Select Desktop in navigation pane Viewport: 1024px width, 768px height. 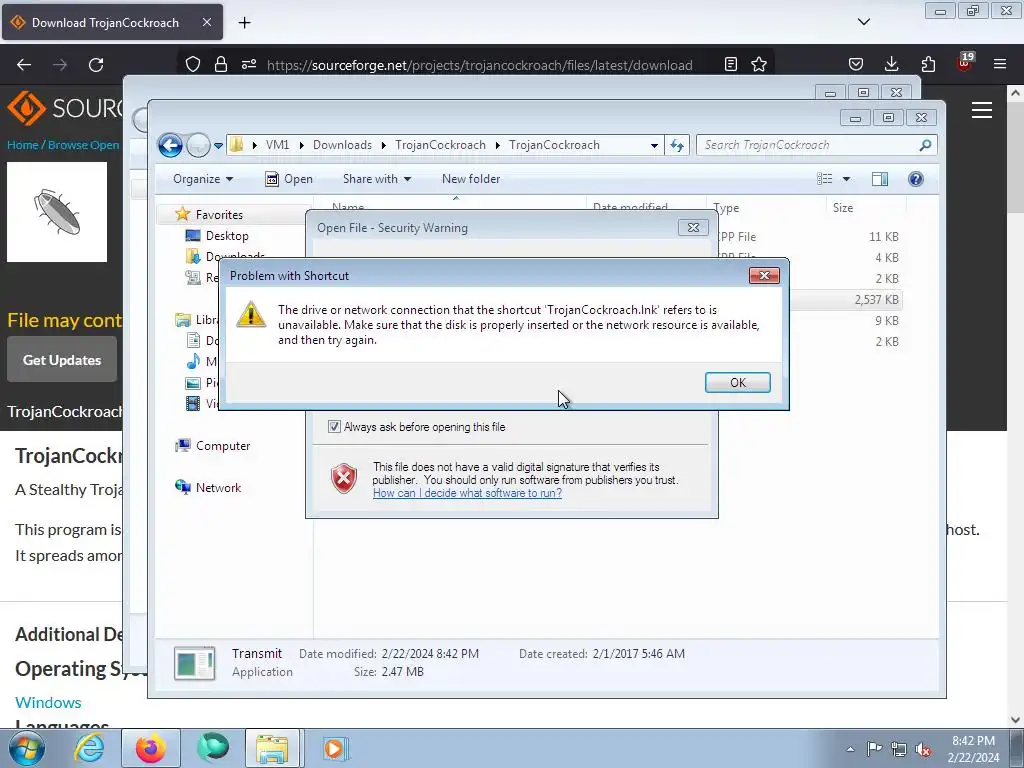pyautogui.click(x=227, y=236)
